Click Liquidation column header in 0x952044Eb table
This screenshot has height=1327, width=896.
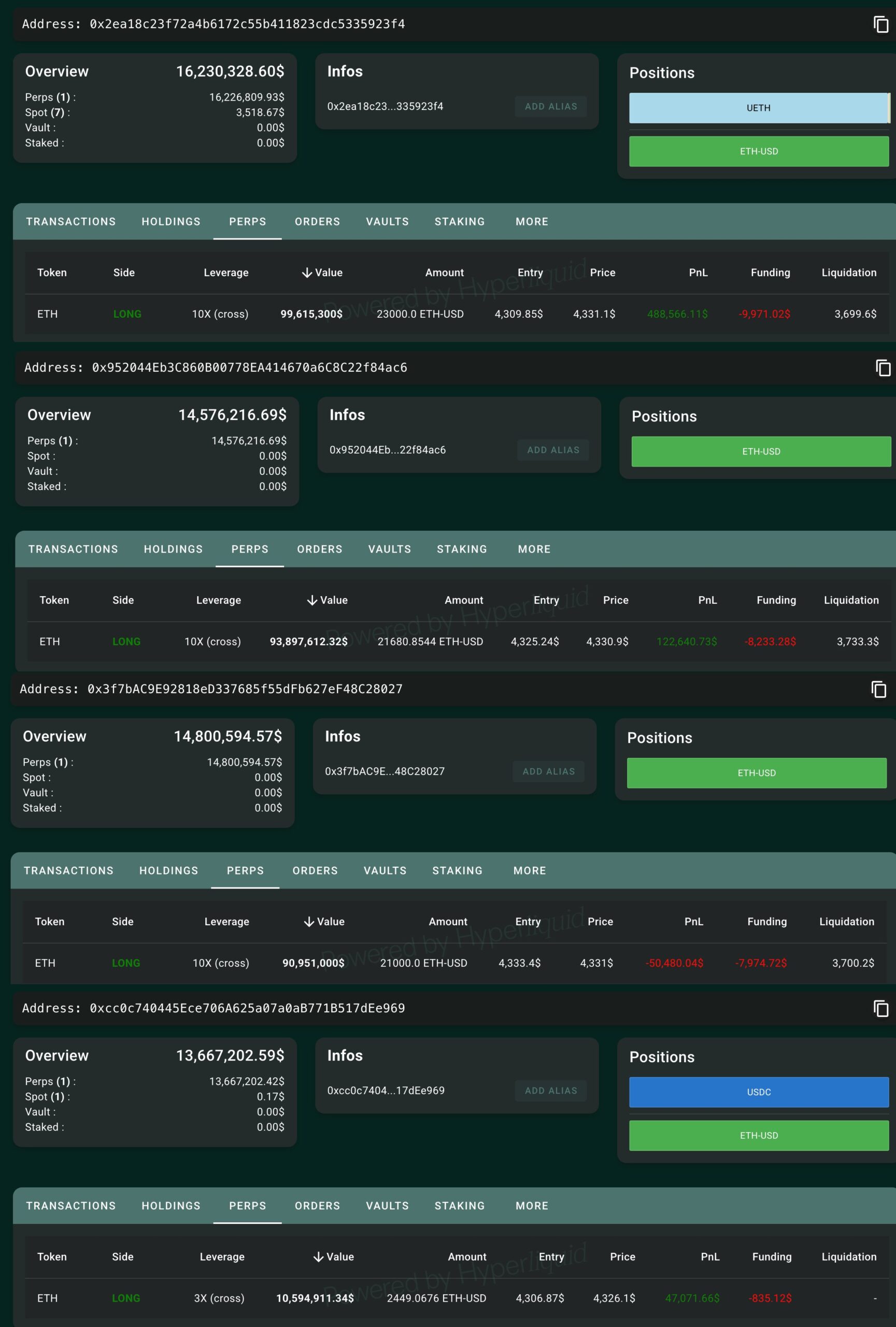tap(850, 600)
